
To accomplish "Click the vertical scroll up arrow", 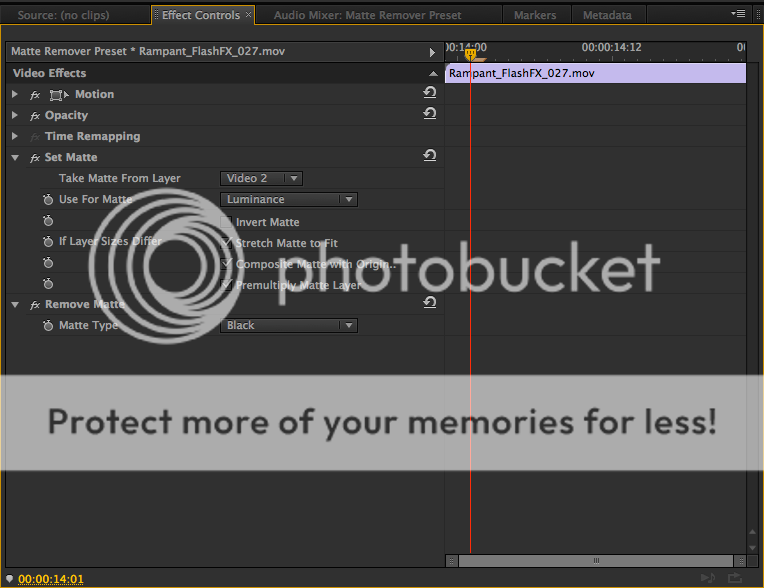I will point(752,531).
